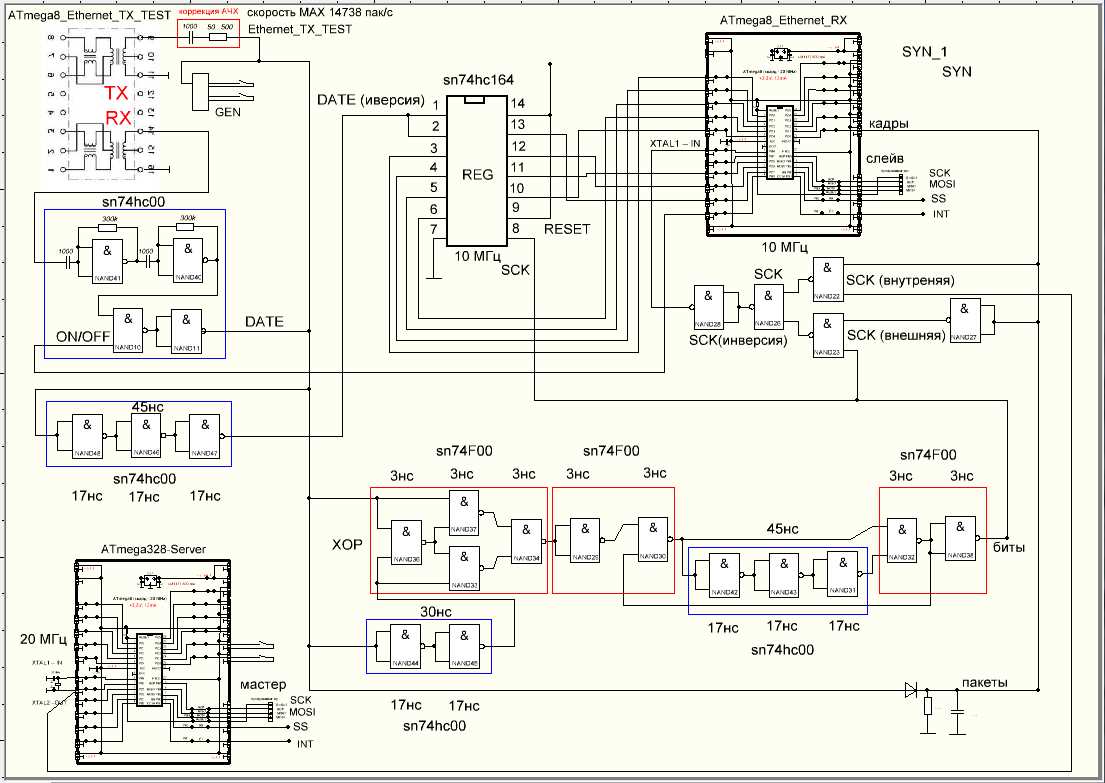Pick the NAND23 gate for SCK внешняя
This screenshot has width=1105, height=783.
[827, 335]
